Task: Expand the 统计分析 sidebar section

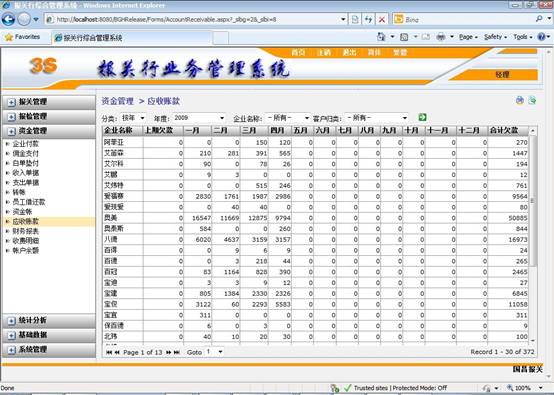Action: click(49, 320)
